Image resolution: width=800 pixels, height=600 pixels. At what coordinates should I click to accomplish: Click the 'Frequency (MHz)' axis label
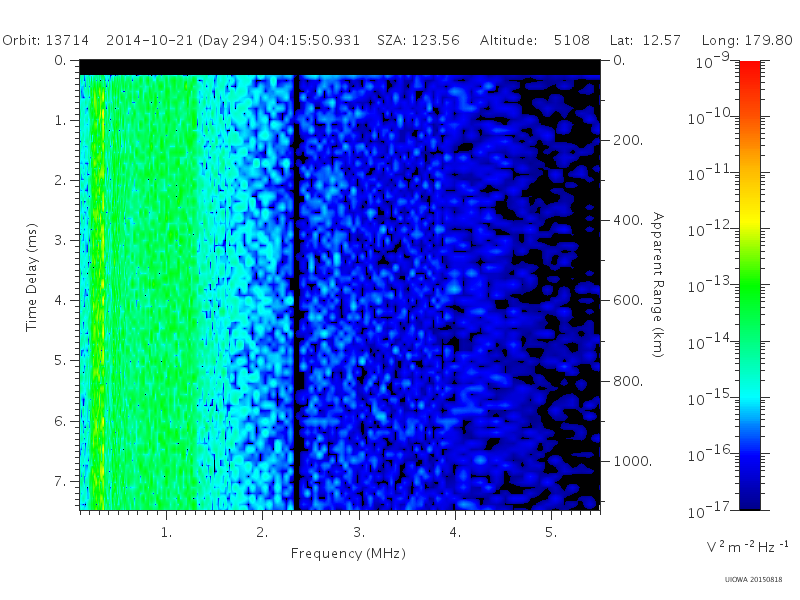(348, 554)
